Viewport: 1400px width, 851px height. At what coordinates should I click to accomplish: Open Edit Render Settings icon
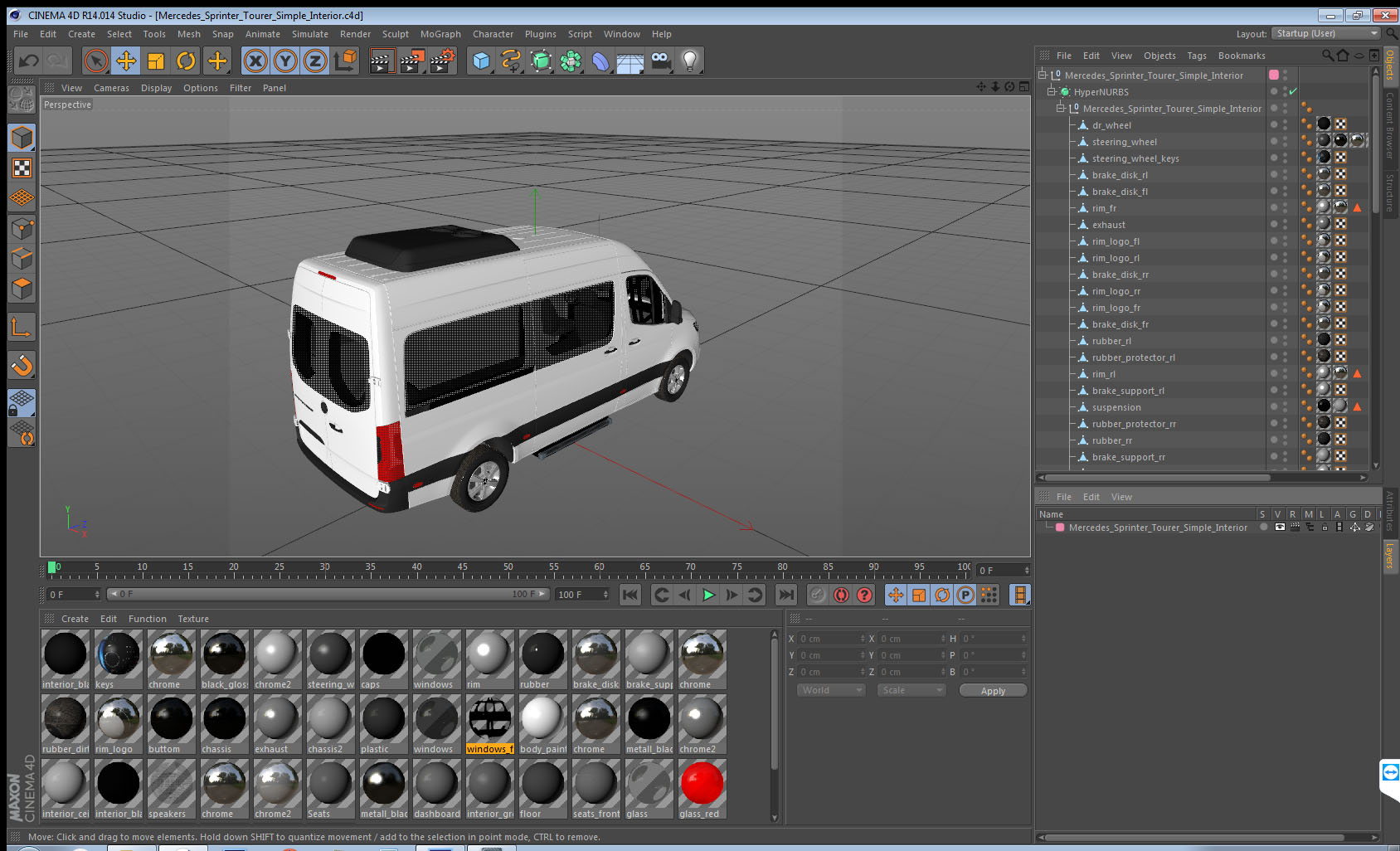click(443, 61)
